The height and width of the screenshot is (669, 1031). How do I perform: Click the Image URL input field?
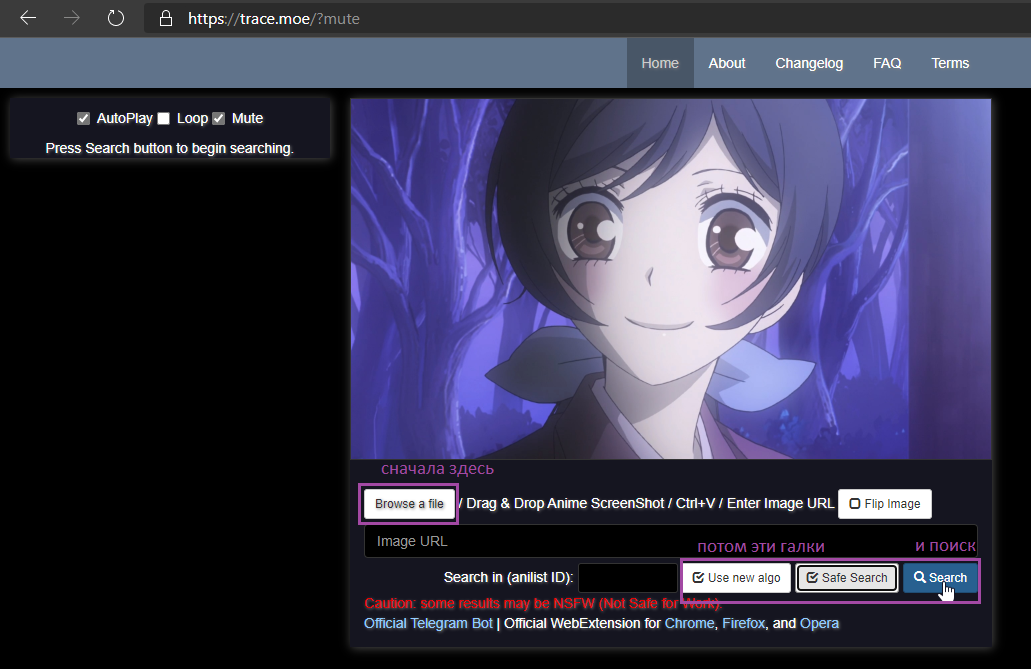click(x=671, y=541)
